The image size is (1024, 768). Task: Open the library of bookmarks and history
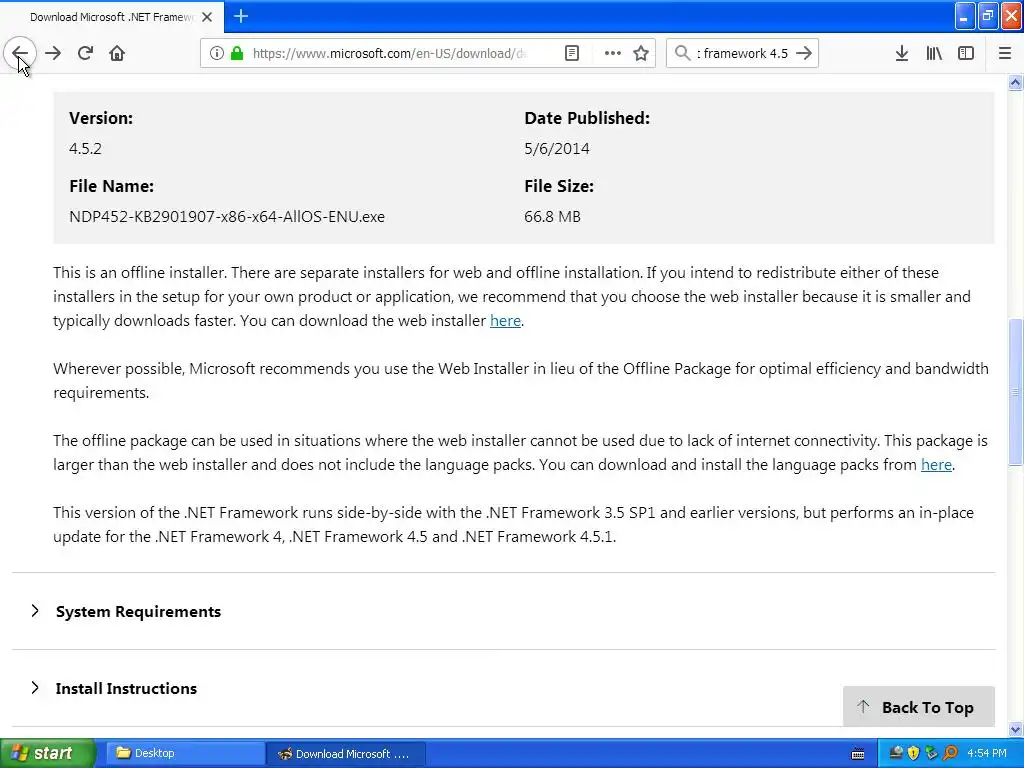tap(934, 54)
